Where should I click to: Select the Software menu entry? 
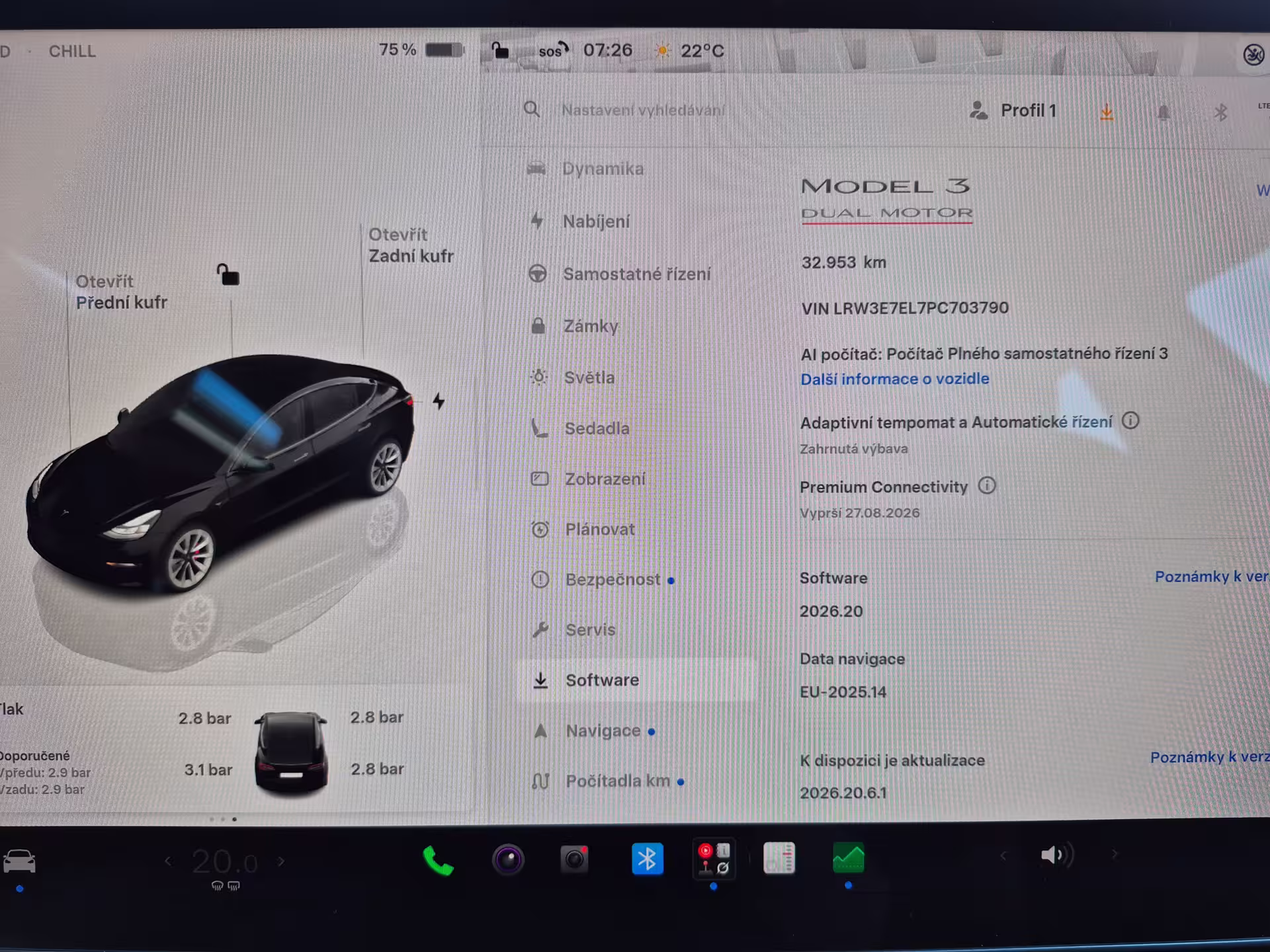[636, 680]
